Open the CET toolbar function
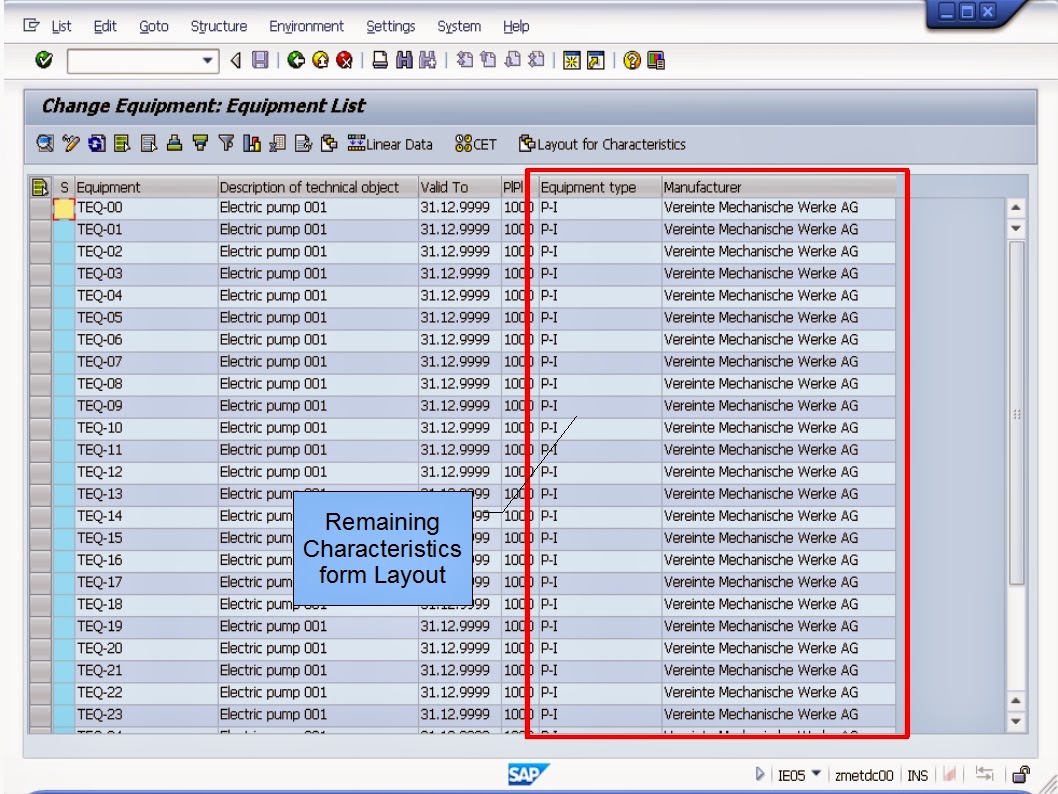The height and width of the screenshot is (794, 1058). click(x=477, y=143)
